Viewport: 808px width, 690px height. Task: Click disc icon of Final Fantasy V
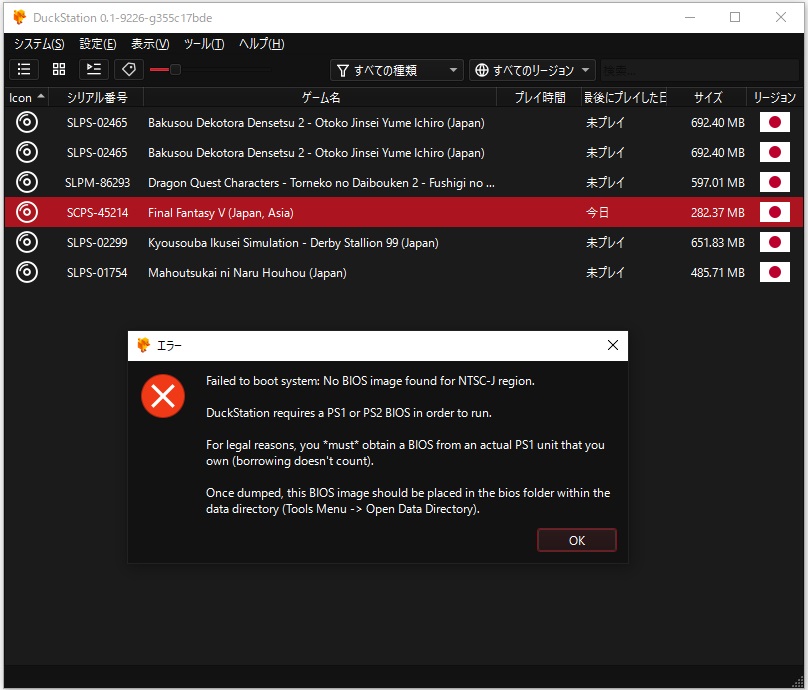27,212
